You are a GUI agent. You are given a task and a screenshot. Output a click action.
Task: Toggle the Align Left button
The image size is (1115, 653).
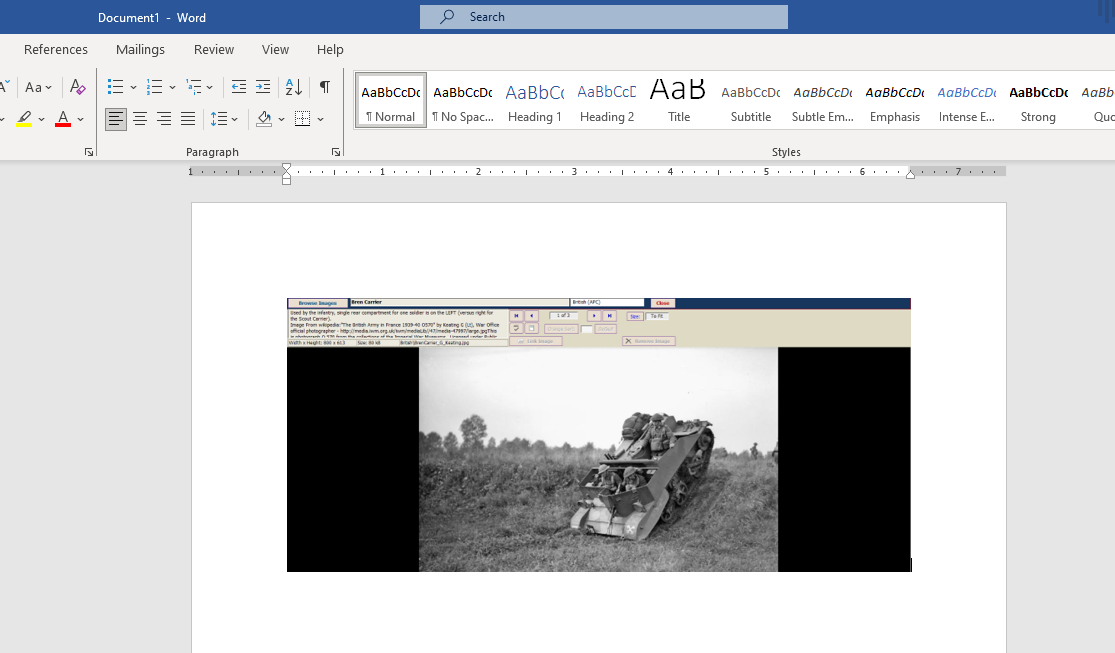click(116, 119)
